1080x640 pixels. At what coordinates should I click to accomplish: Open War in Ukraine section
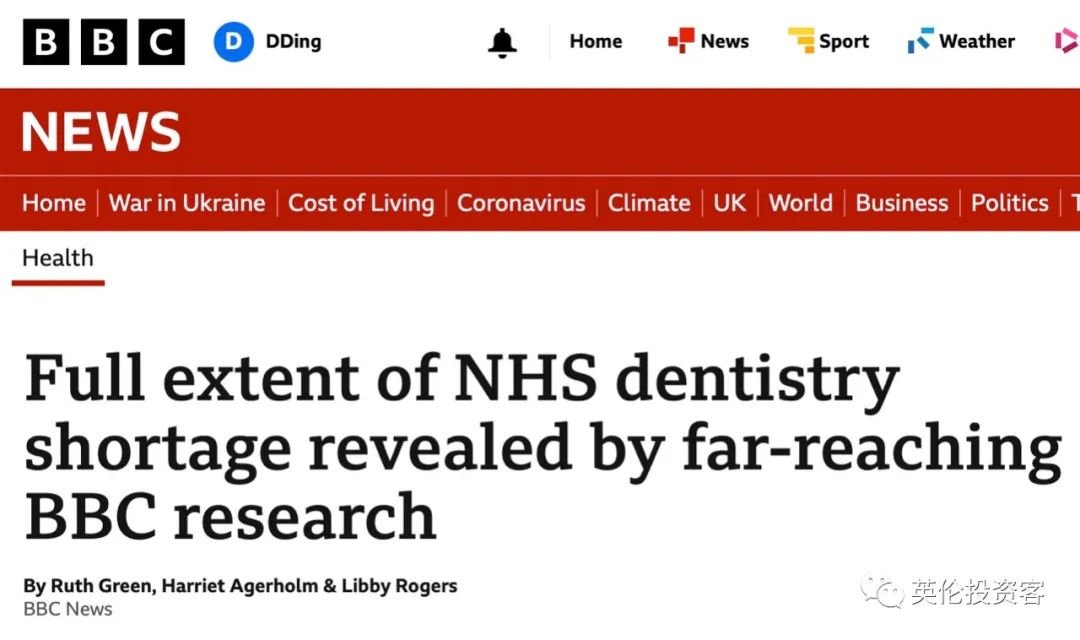click(187, 203)
